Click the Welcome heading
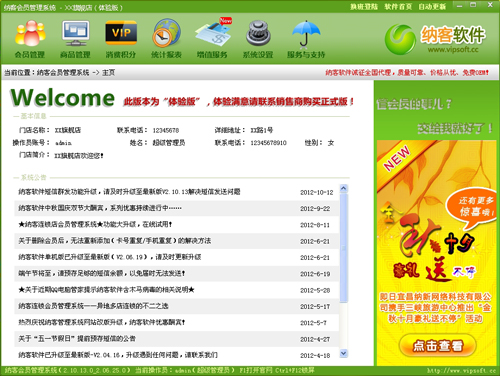This screenshot has height=376, width=500. click(63, 98)
